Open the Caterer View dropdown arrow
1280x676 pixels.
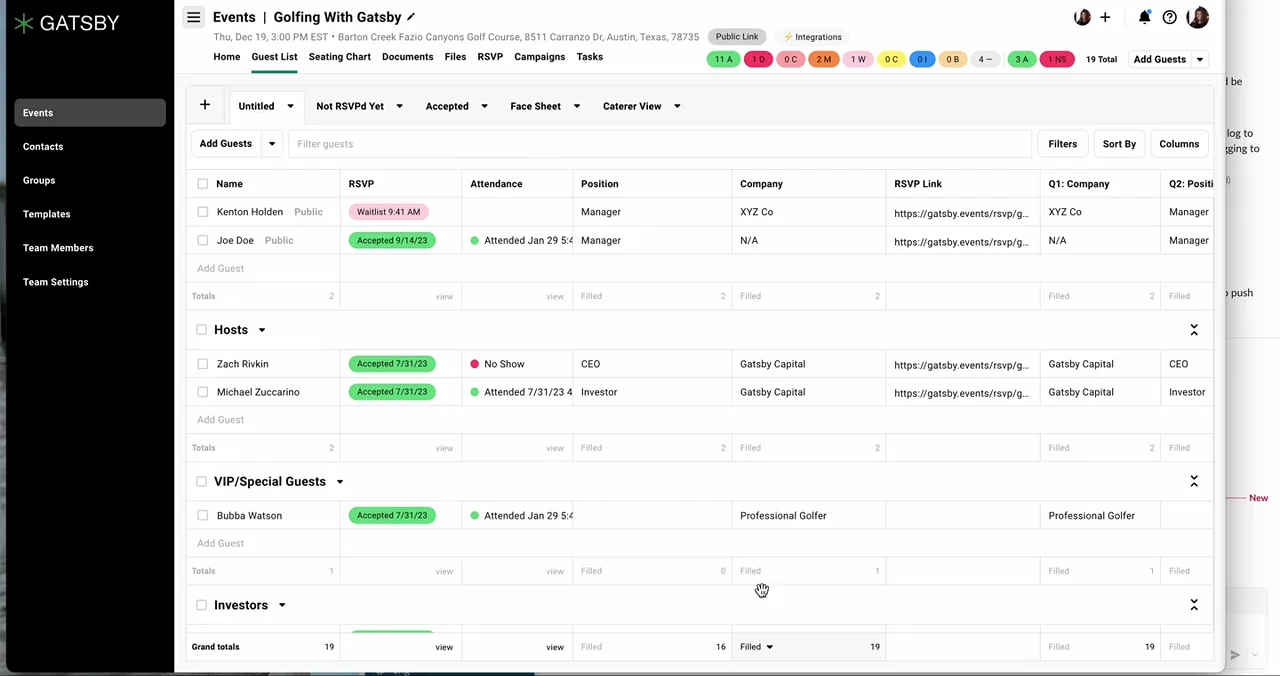point(677,106)
